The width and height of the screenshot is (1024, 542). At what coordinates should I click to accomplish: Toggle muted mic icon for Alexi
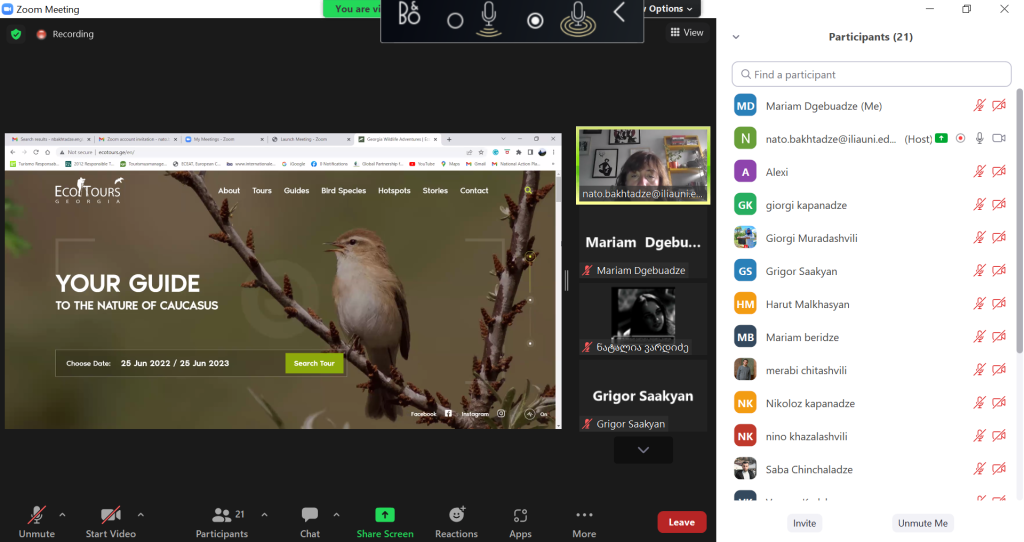coord(980,172)
